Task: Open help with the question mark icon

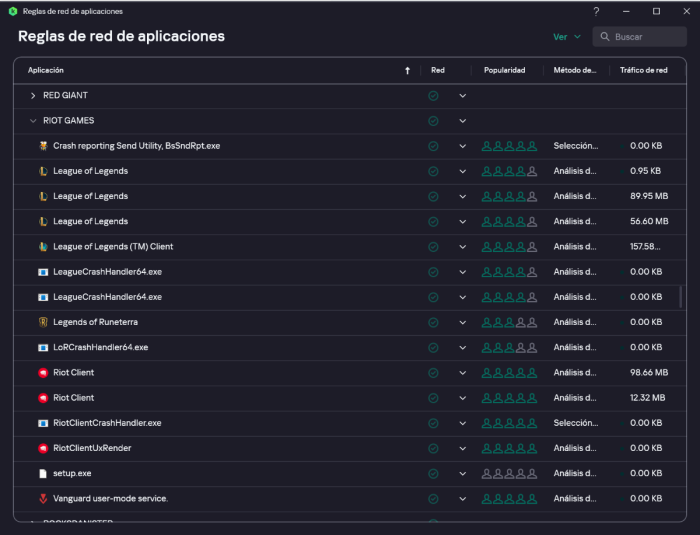Action: pyautogui.click(x=596, y=11)
